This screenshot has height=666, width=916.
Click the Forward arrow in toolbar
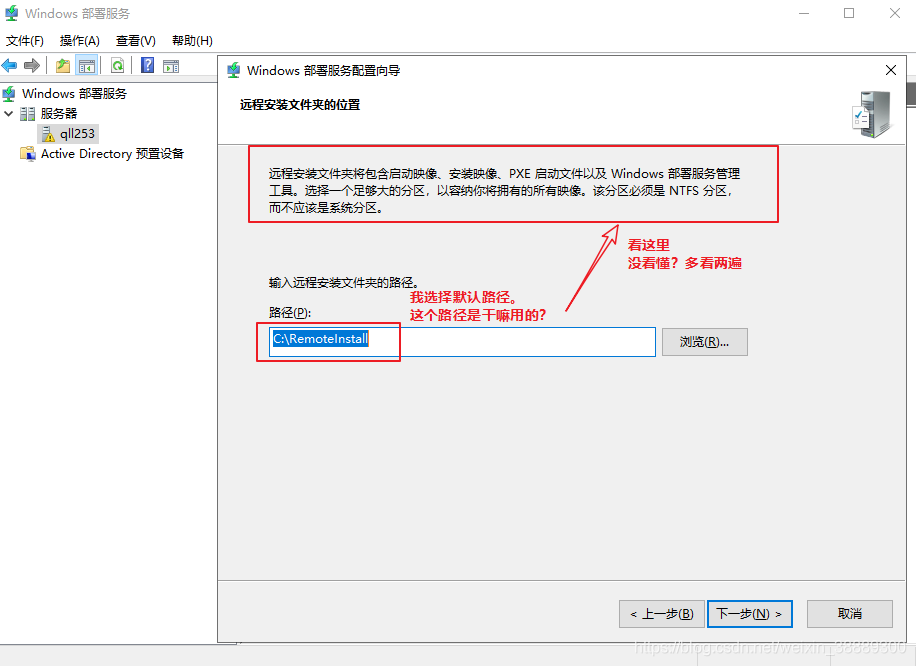pyautogui.click(x=32, y=66)
